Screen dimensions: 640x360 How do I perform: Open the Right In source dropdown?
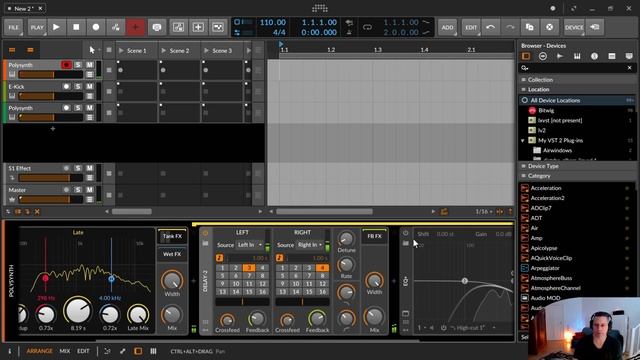[310, 245]
